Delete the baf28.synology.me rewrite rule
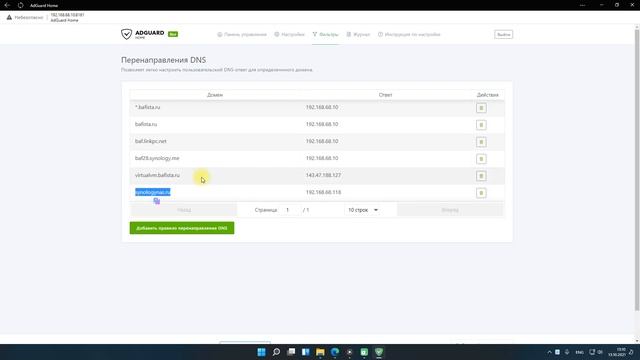This screenshot has height=360, width=640. [481, 159]
